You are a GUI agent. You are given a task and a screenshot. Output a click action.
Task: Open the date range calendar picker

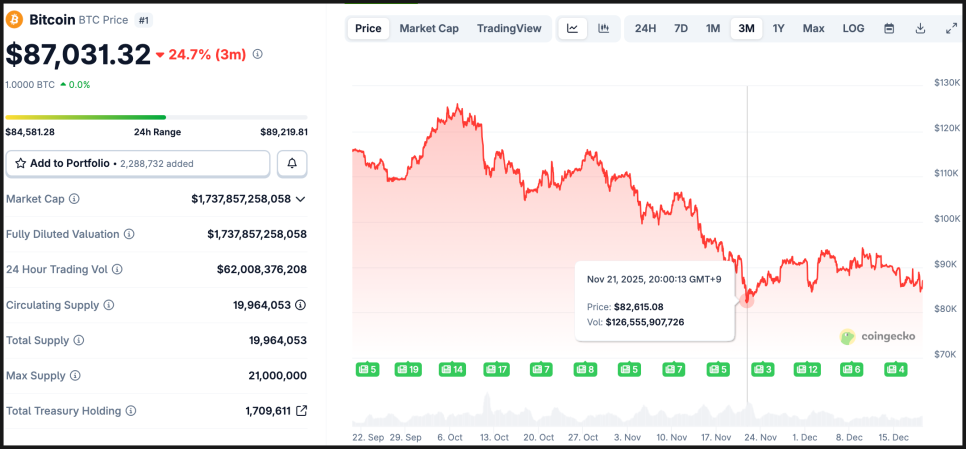pos(889,28)
